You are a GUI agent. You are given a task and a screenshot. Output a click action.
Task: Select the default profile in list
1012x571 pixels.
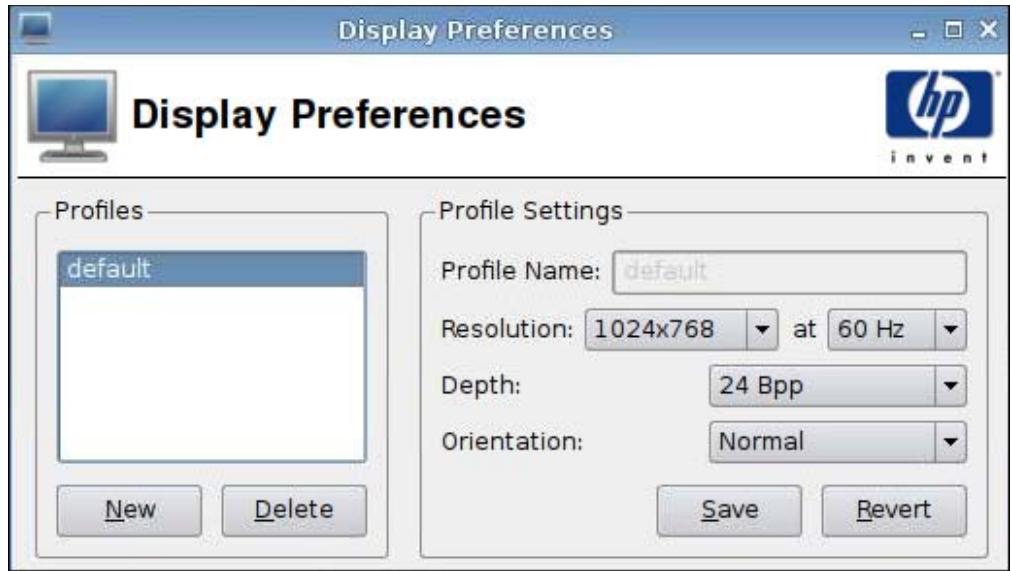(x=212, y=269)
